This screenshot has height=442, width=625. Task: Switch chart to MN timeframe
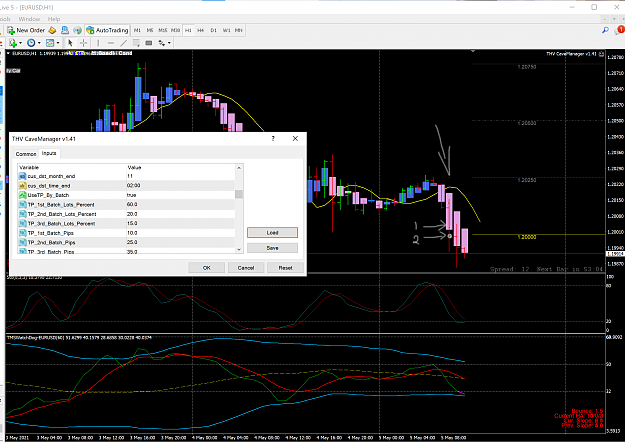239,30
